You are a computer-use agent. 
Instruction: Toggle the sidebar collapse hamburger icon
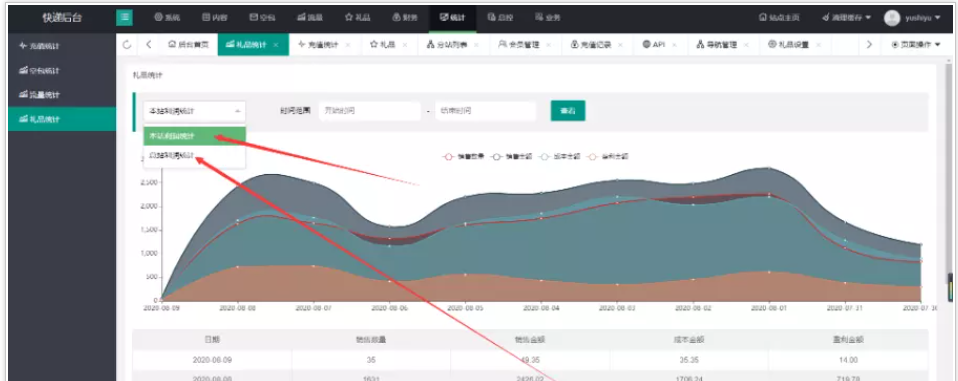pos(125,17)
